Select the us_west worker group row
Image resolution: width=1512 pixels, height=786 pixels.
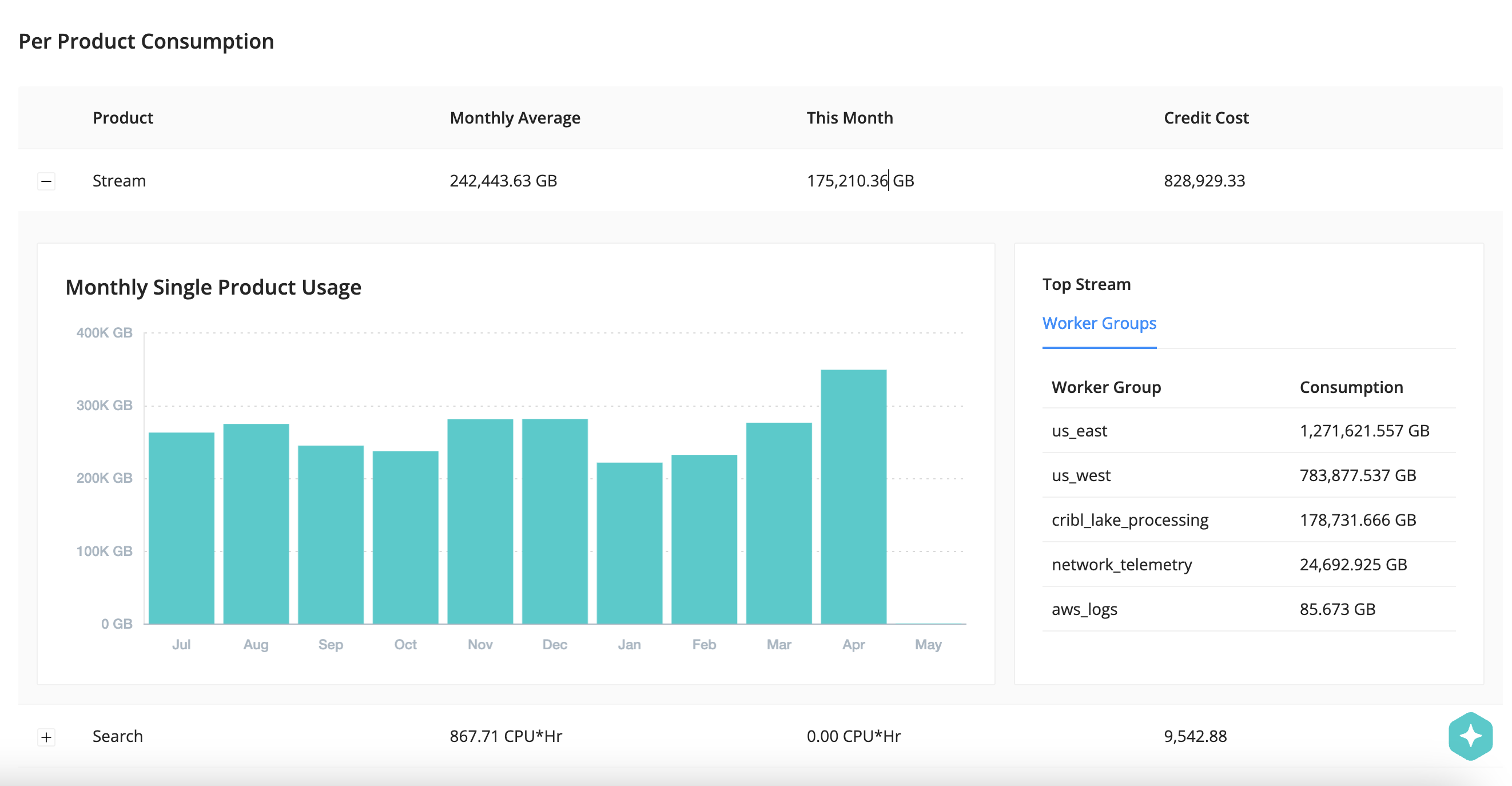coord(1081,475)
